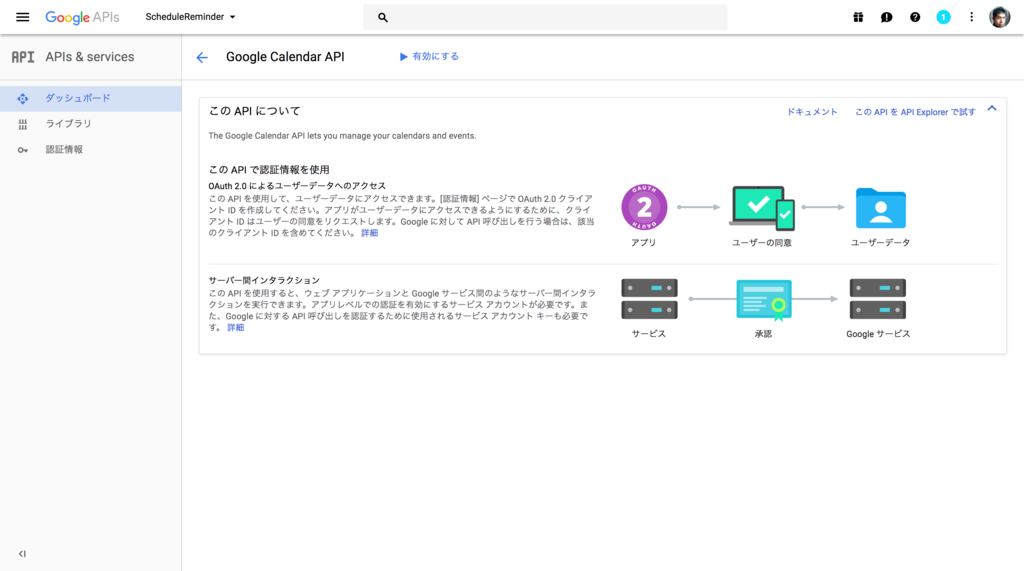This screenshot has height=571, width=1024.
Task: Click the サーバー間インタラクション heading
Action: click(264, 280)
